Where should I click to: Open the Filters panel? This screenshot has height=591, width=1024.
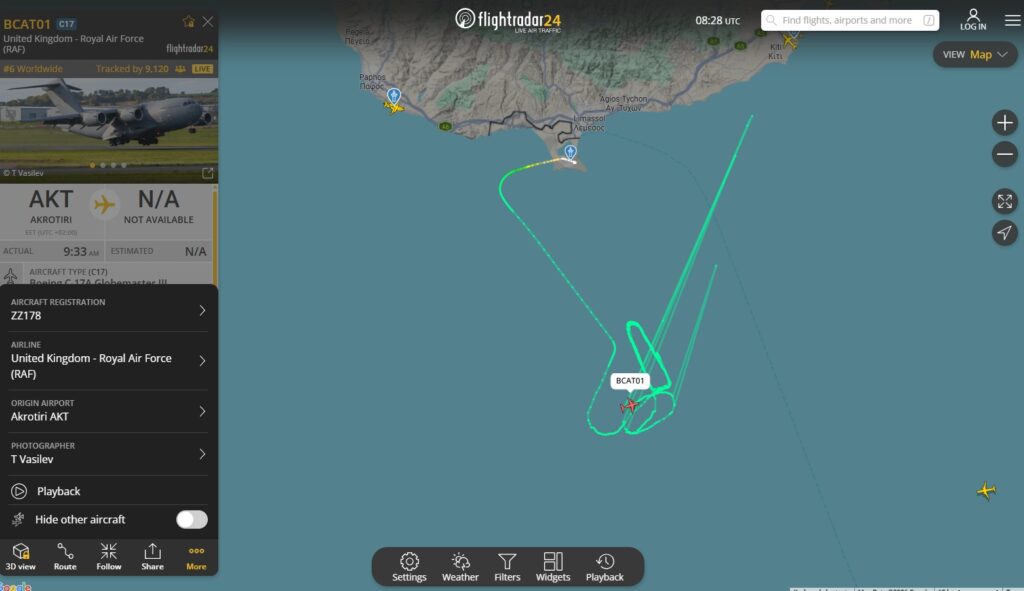pyautogui.click(x=507, y=567)
